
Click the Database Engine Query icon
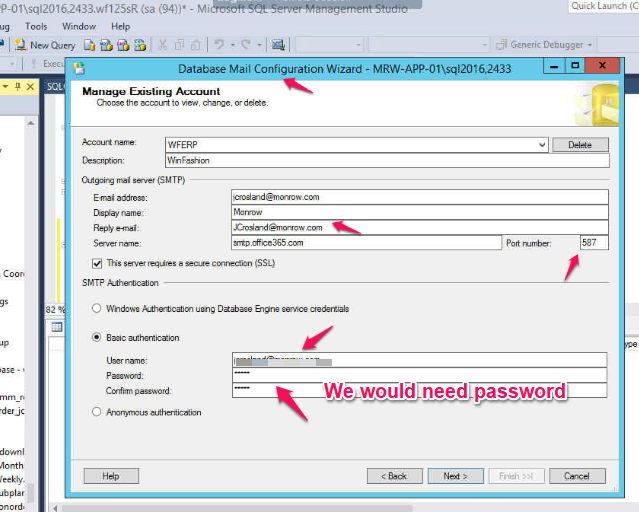pos(89,45)
